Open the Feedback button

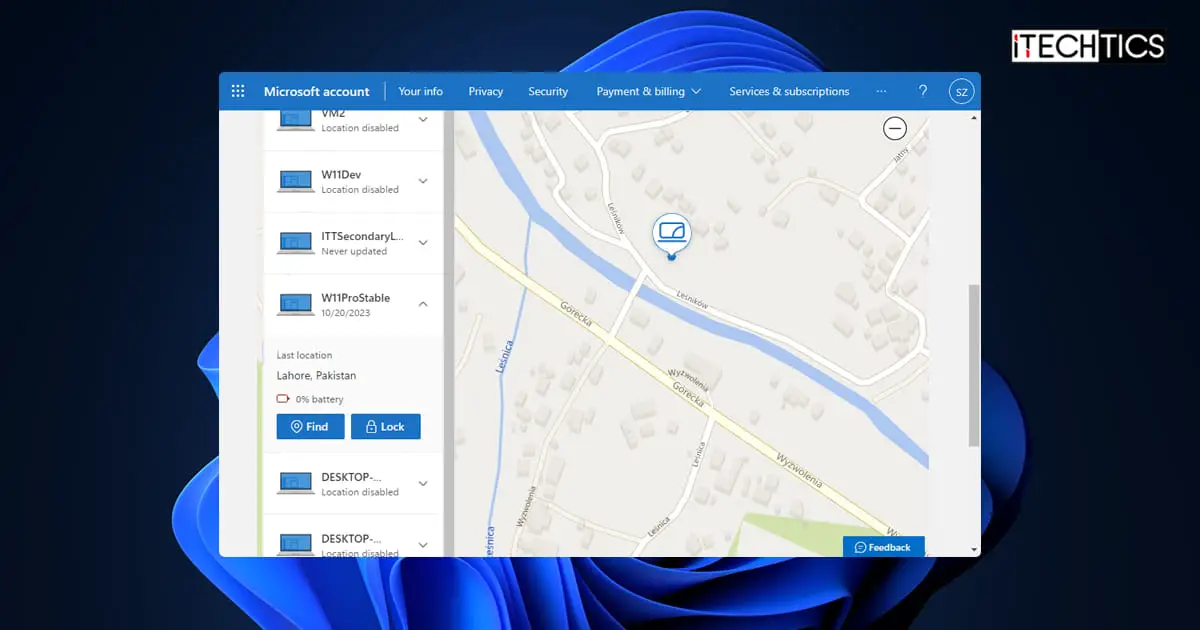click(883, 547)
